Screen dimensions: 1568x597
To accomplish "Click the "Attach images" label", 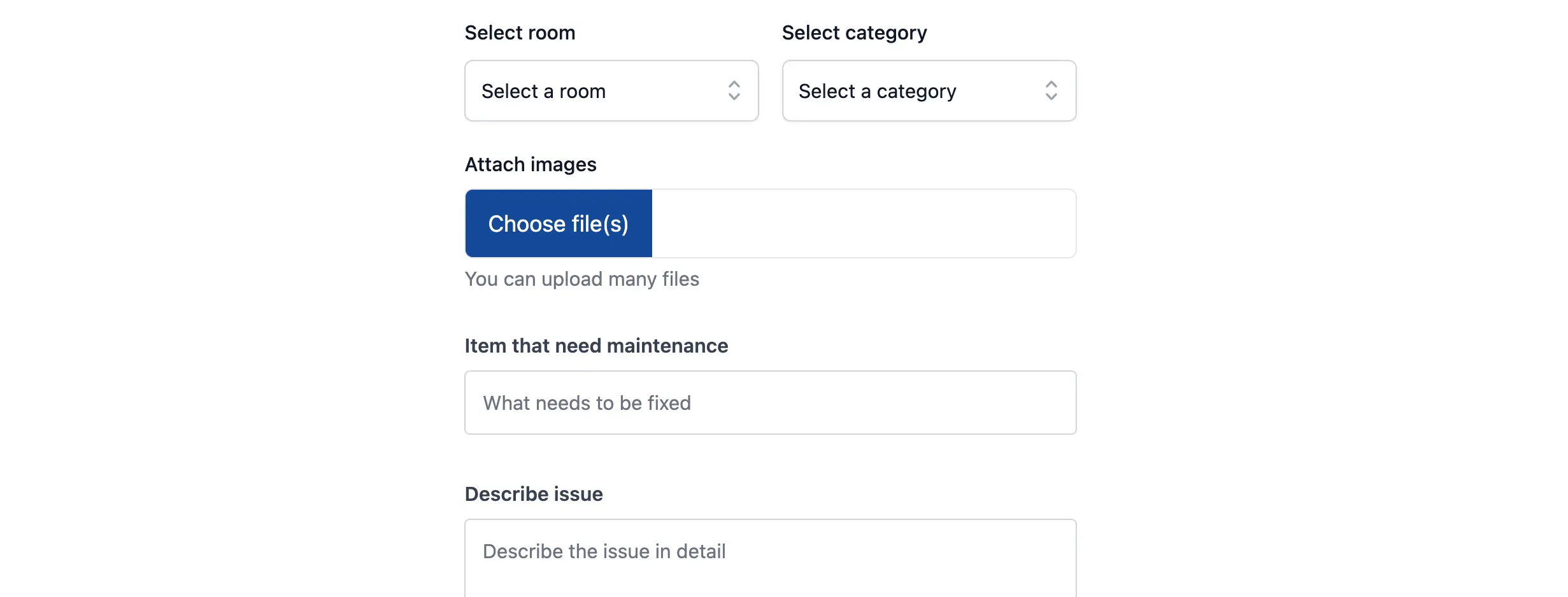I will 530,164.
